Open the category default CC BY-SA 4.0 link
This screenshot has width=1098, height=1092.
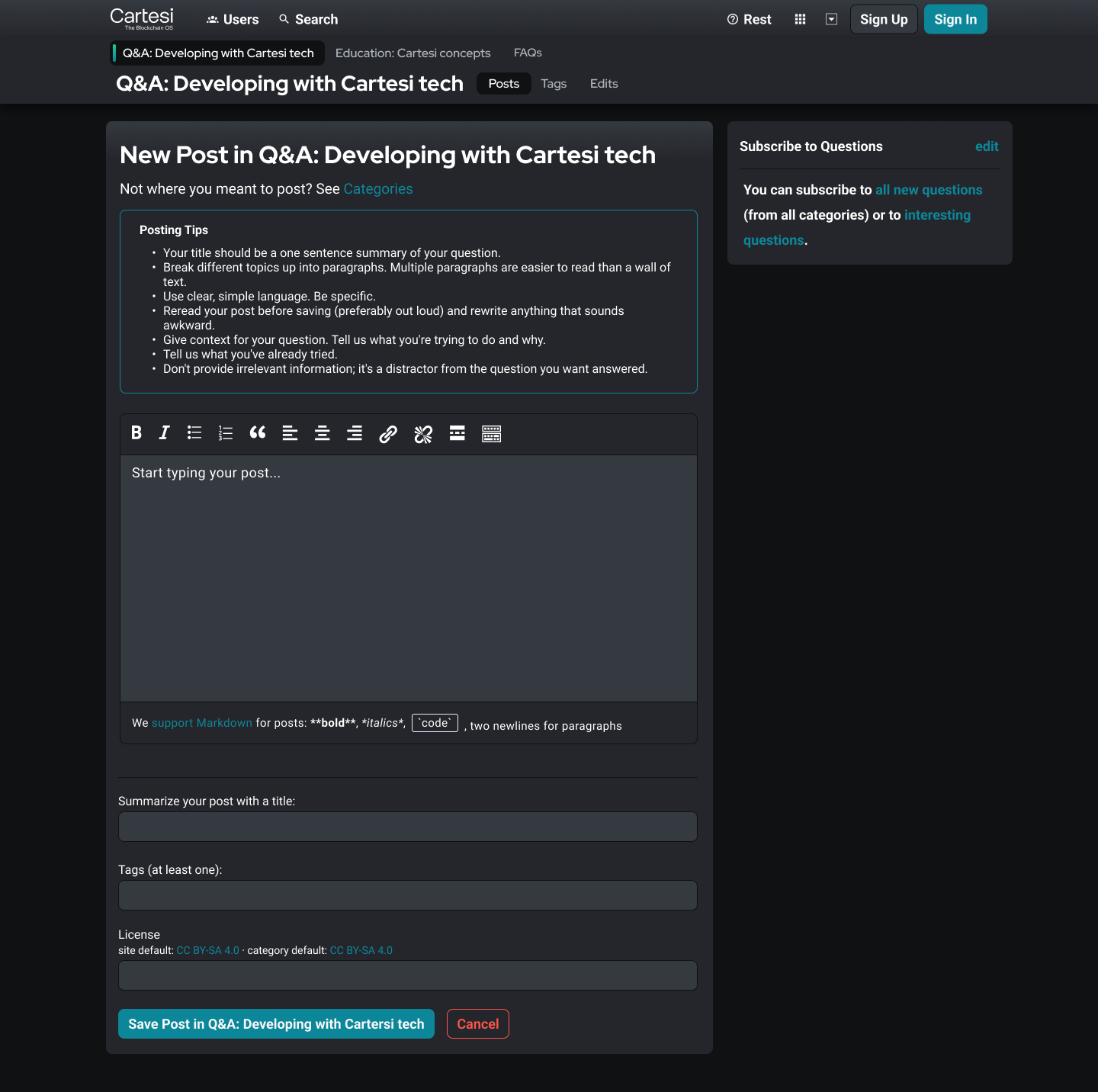point(361,950)
